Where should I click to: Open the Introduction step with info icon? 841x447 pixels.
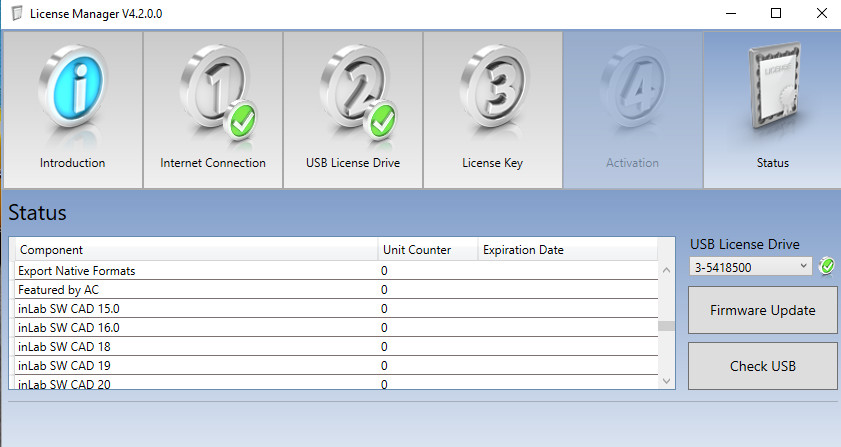coord(72,110)
